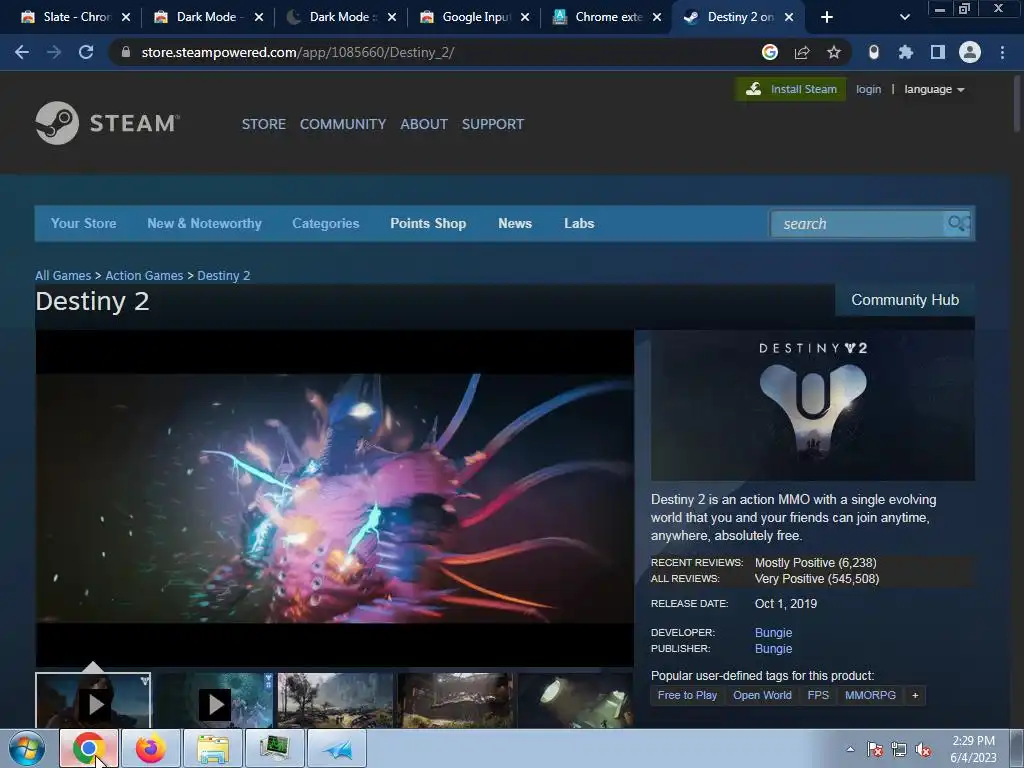Click the Free to Play tag

click(688, 696)
